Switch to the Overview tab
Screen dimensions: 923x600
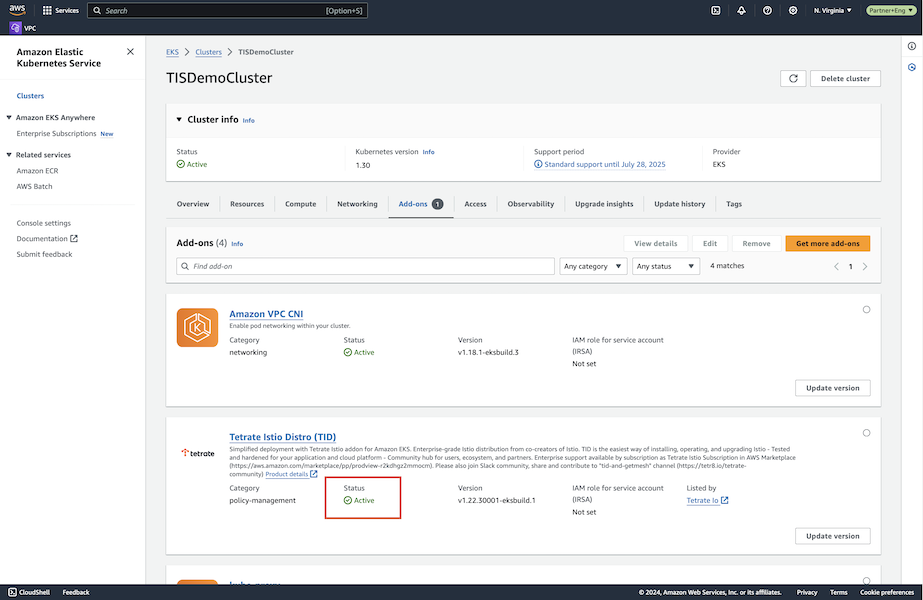(x=193, y=204)
